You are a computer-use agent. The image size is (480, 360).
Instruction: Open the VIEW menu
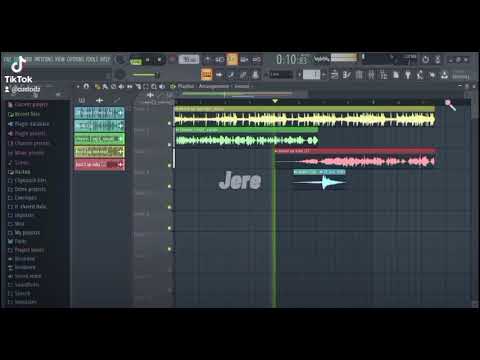(x=60, y=60)
